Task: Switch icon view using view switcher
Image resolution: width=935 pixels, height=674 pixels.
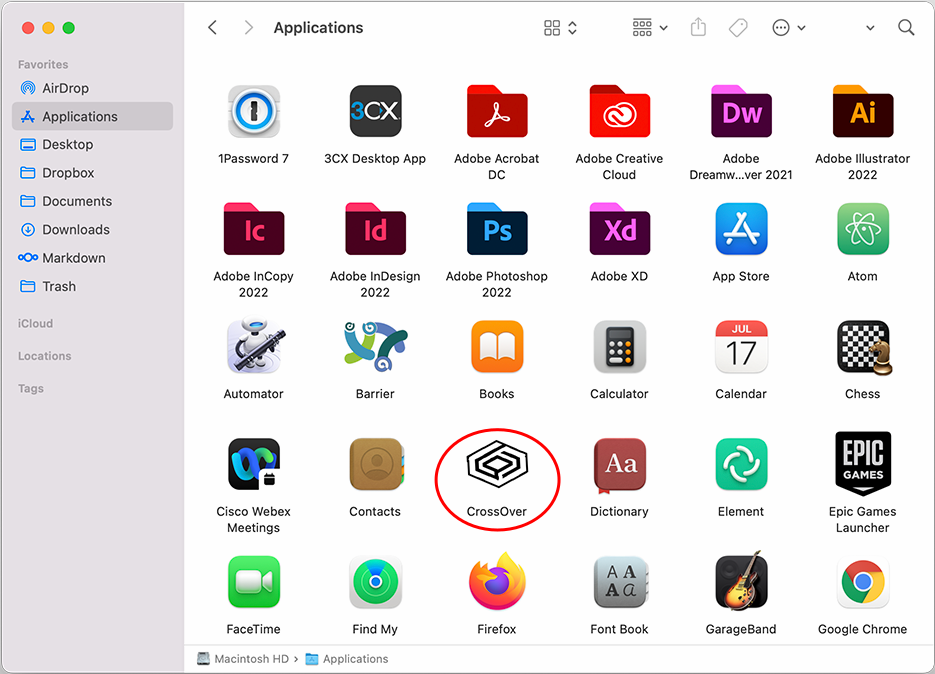Action: (560, 28)
